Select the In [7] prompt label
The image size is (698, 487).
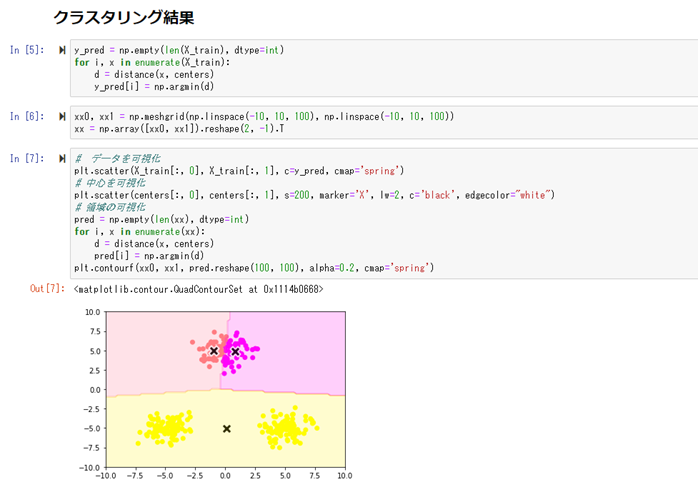pos(27,158)
